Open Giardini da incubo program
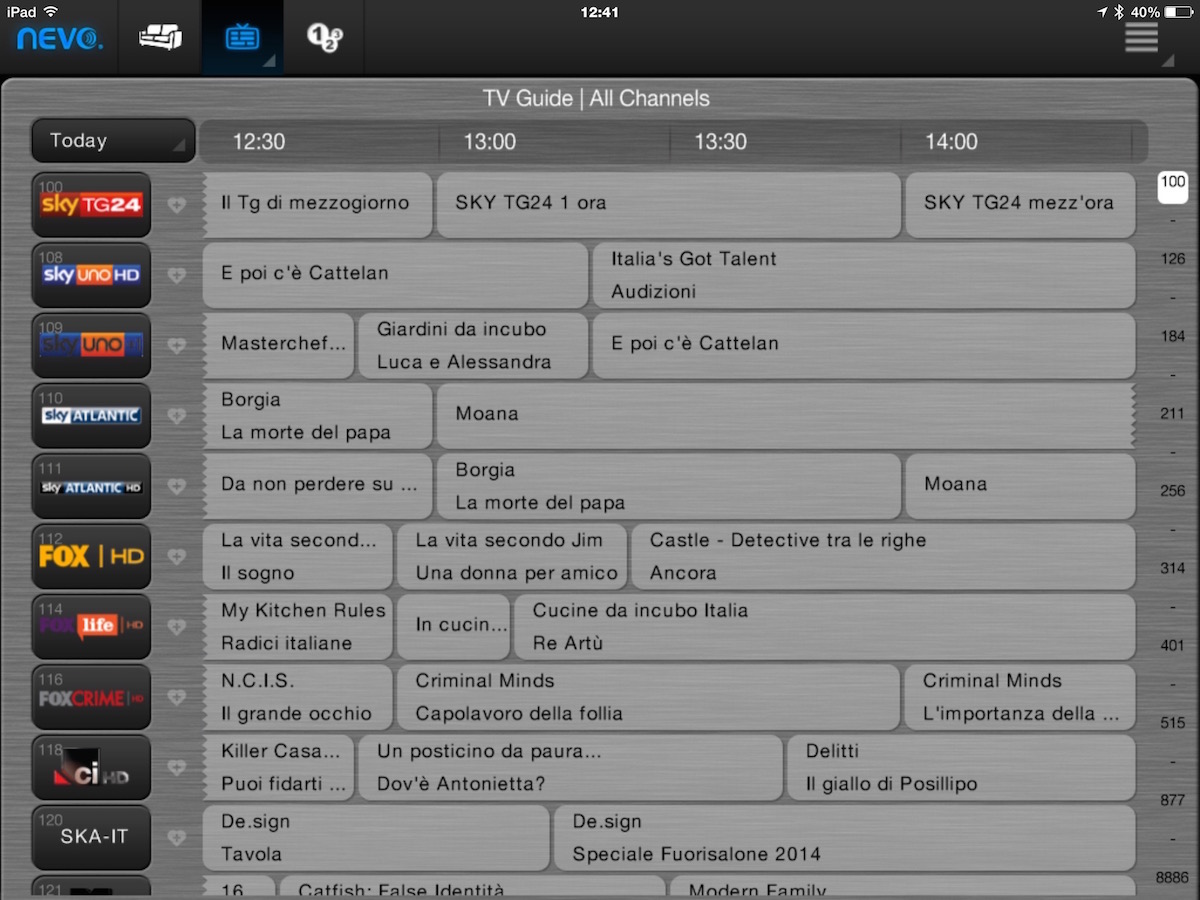Screen dimensions: 1200x900 pos(473,345)
